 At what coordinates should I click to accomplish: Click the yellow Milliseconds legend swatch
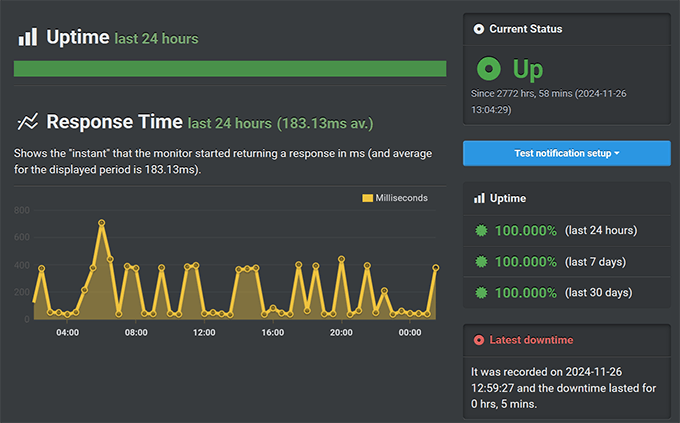tap(367, 198)
